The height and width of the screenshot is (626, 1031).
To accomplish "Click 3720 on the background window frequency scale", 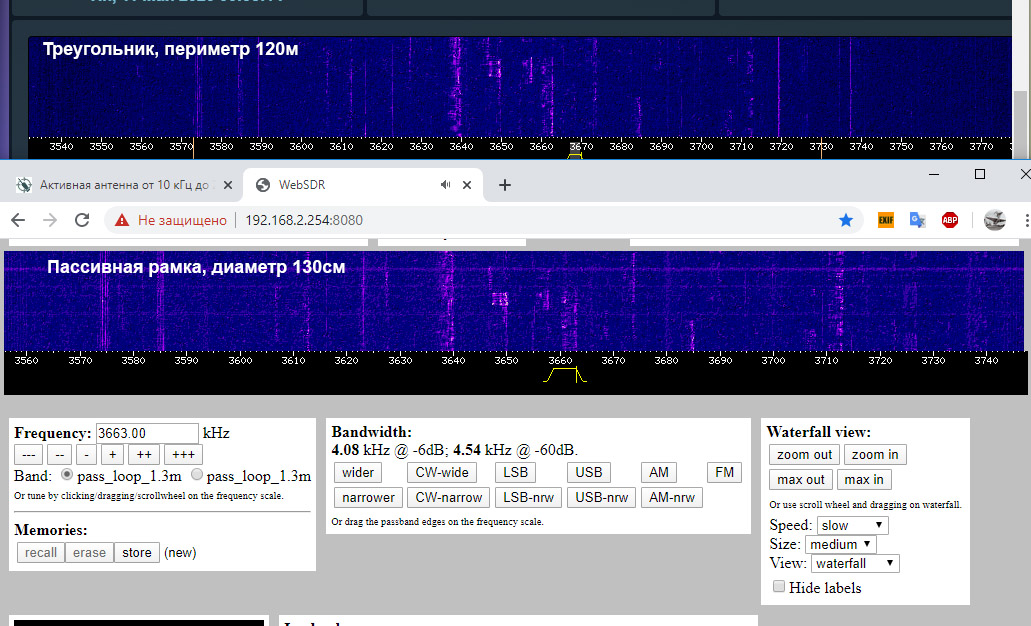I will pyautogui.click(x=781, y=147).
